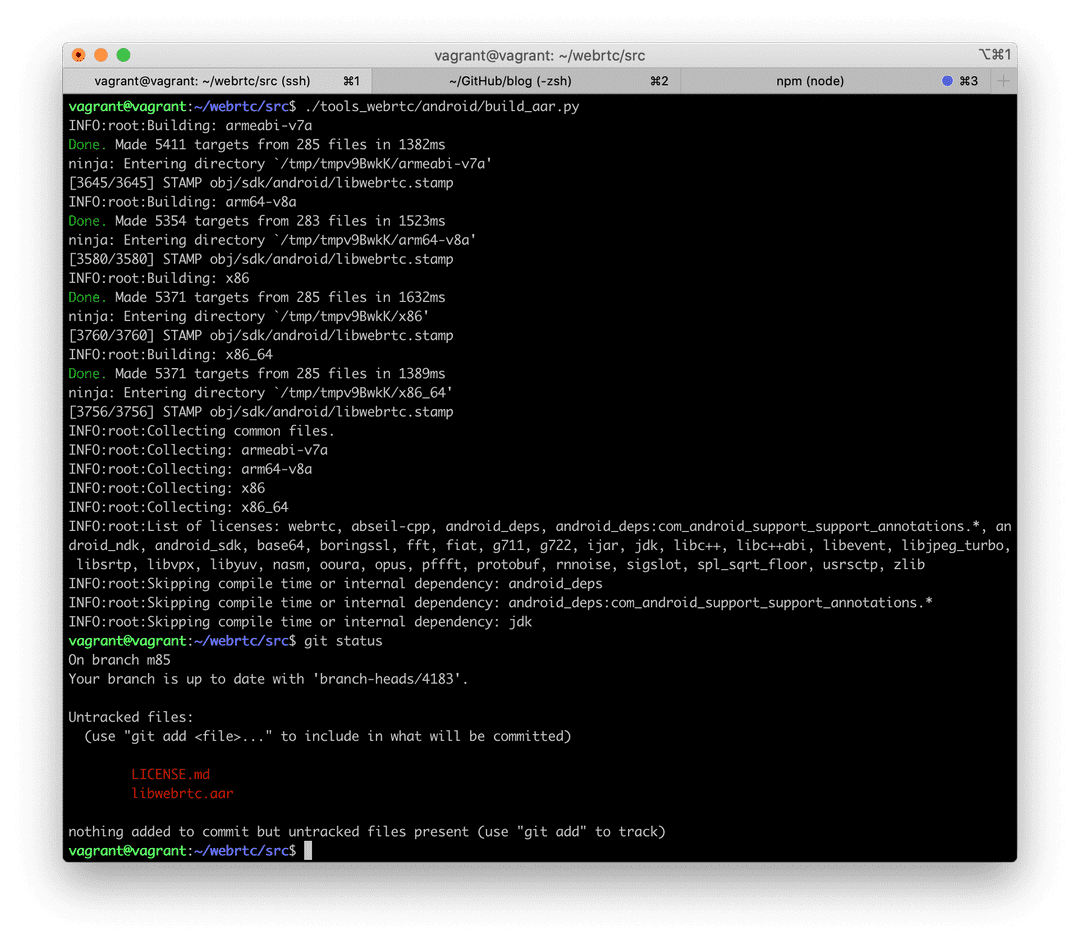Click the './tools_webrtc/android/build_aar.py' command text
Viewport: 1080px width, 945px height.
coord(442,106)
